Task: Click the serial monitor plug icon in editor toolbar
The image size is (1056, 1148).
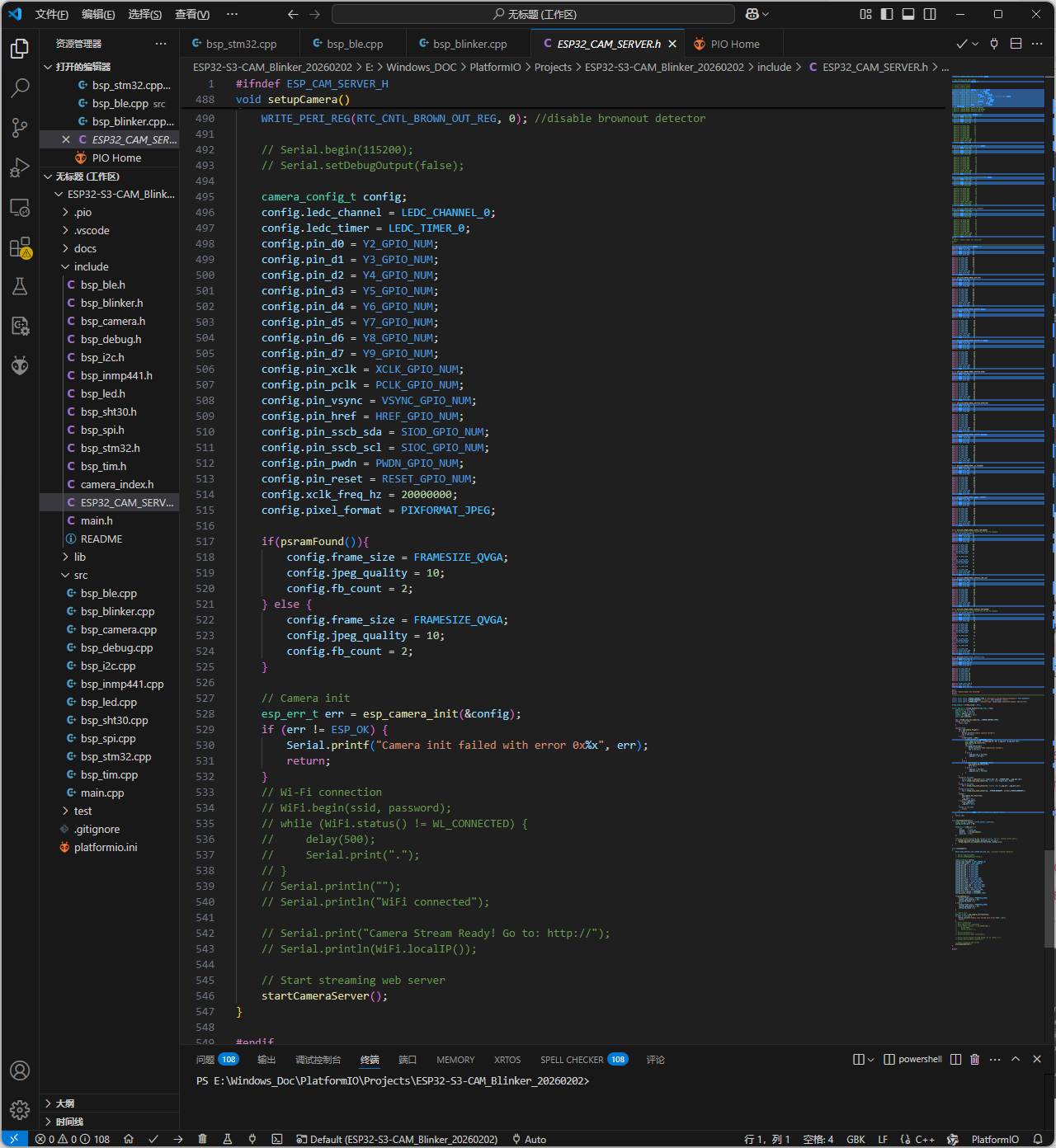Action: pos(994,44)
